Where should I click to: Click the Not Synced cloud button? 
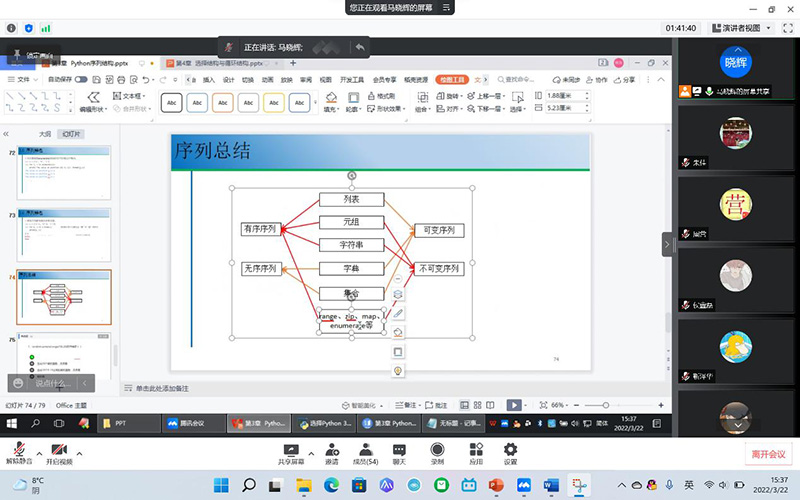566,80
